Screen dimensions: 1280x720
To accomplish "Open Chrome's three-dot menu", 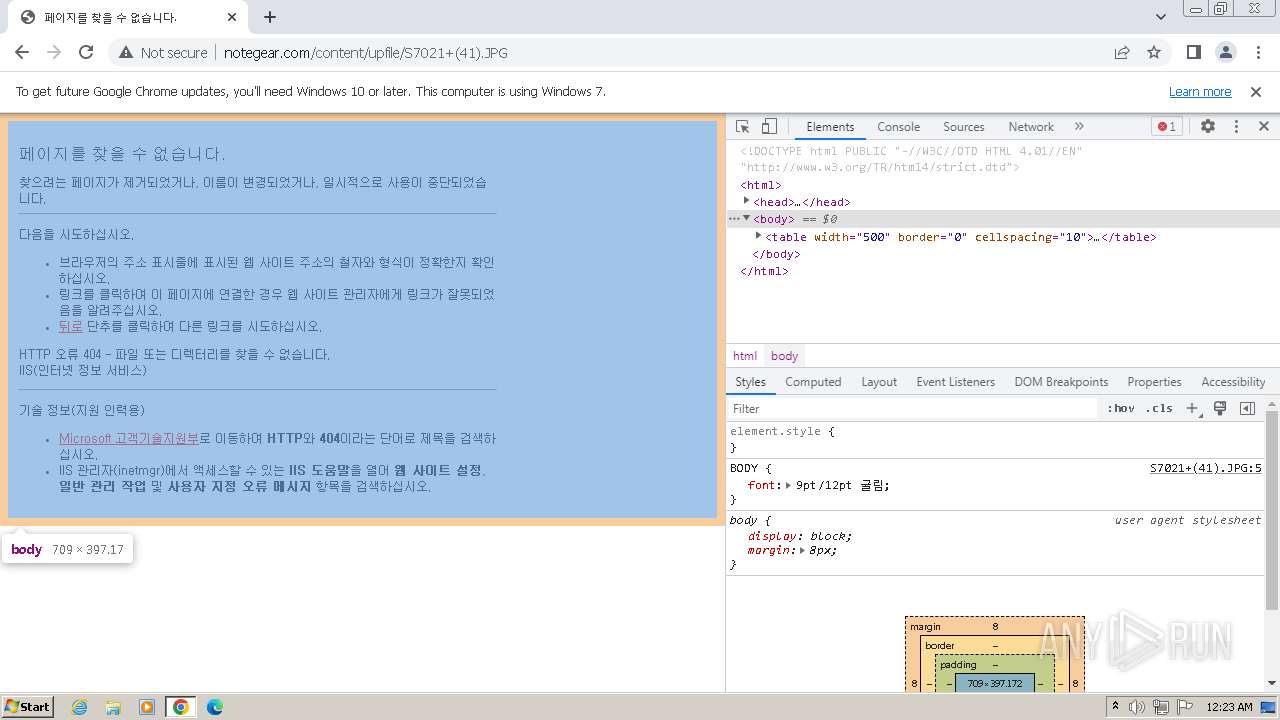I will (1258, 52).
